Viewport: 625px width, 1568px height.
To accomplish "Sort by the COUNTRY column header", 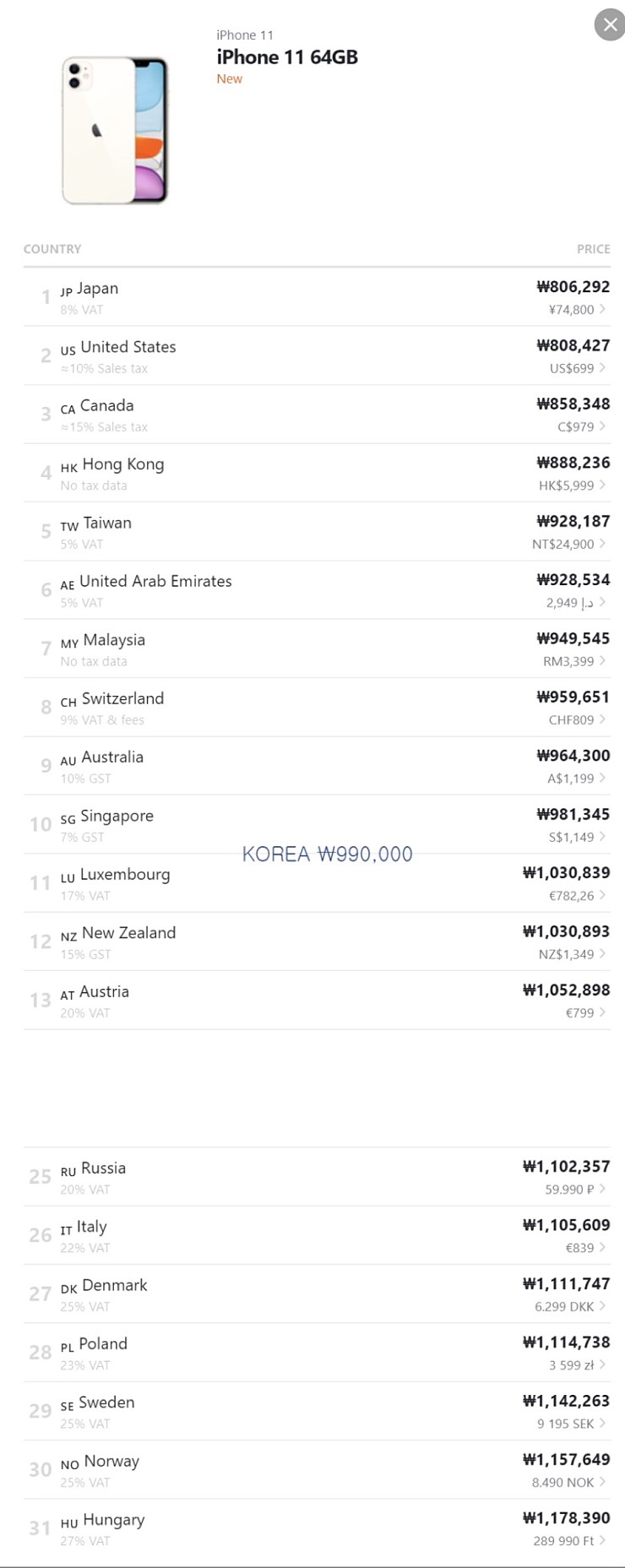I will click(52, 249).
